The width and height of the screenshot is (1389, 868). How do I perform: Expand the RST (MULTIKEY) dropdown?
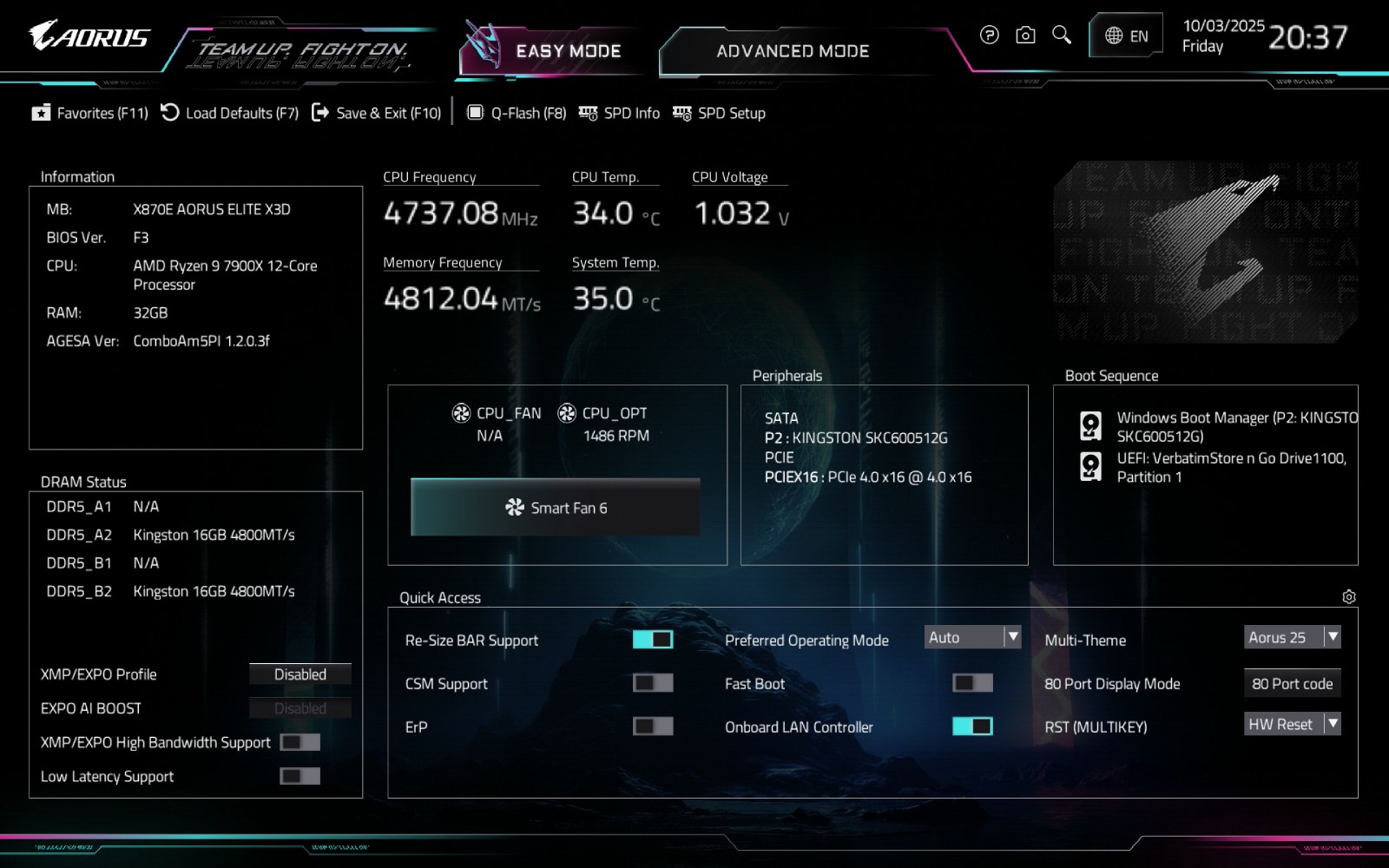point(1292,724)
